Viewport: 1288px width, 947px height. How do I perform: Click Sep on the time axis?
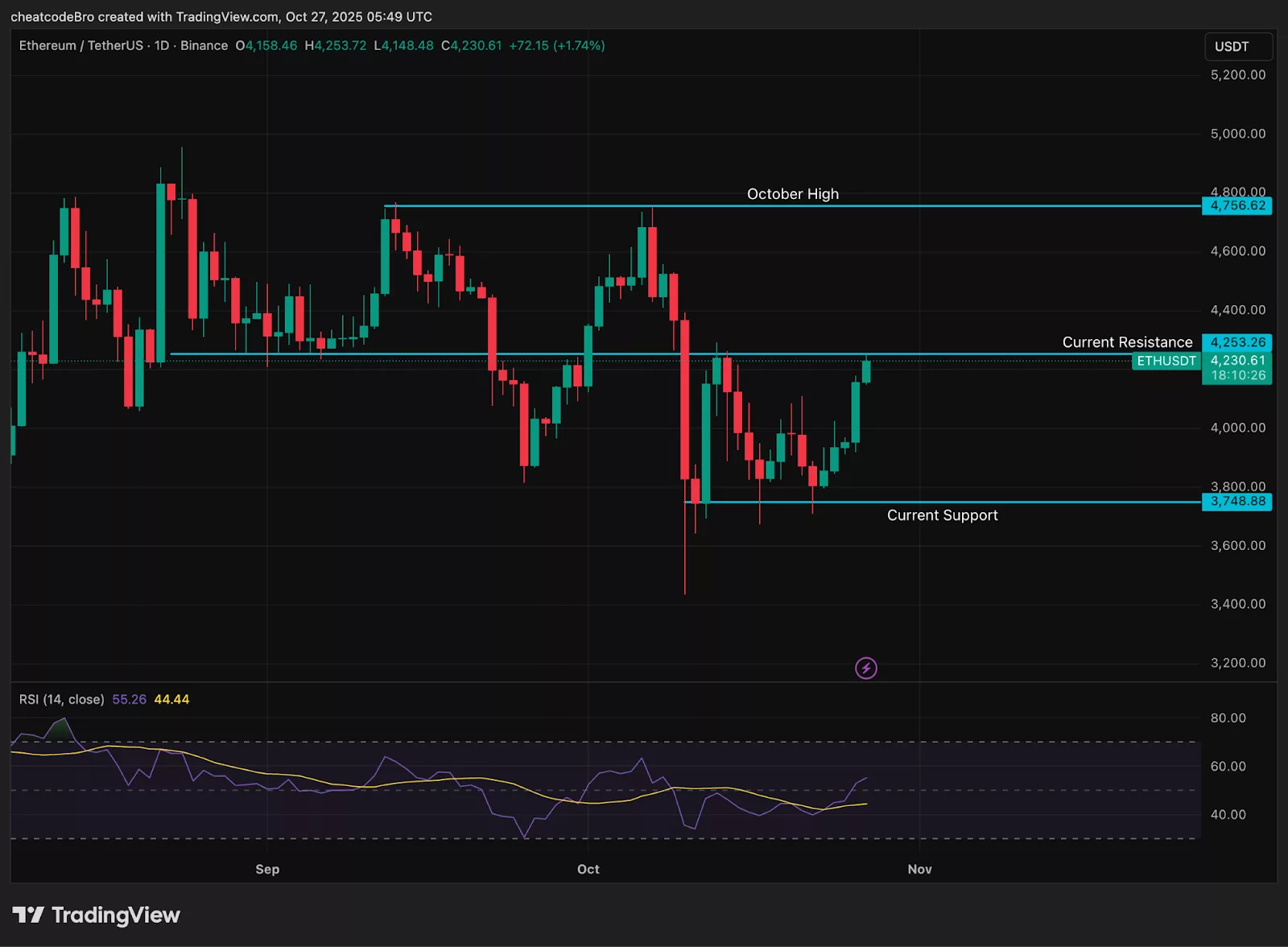(267, 870)
